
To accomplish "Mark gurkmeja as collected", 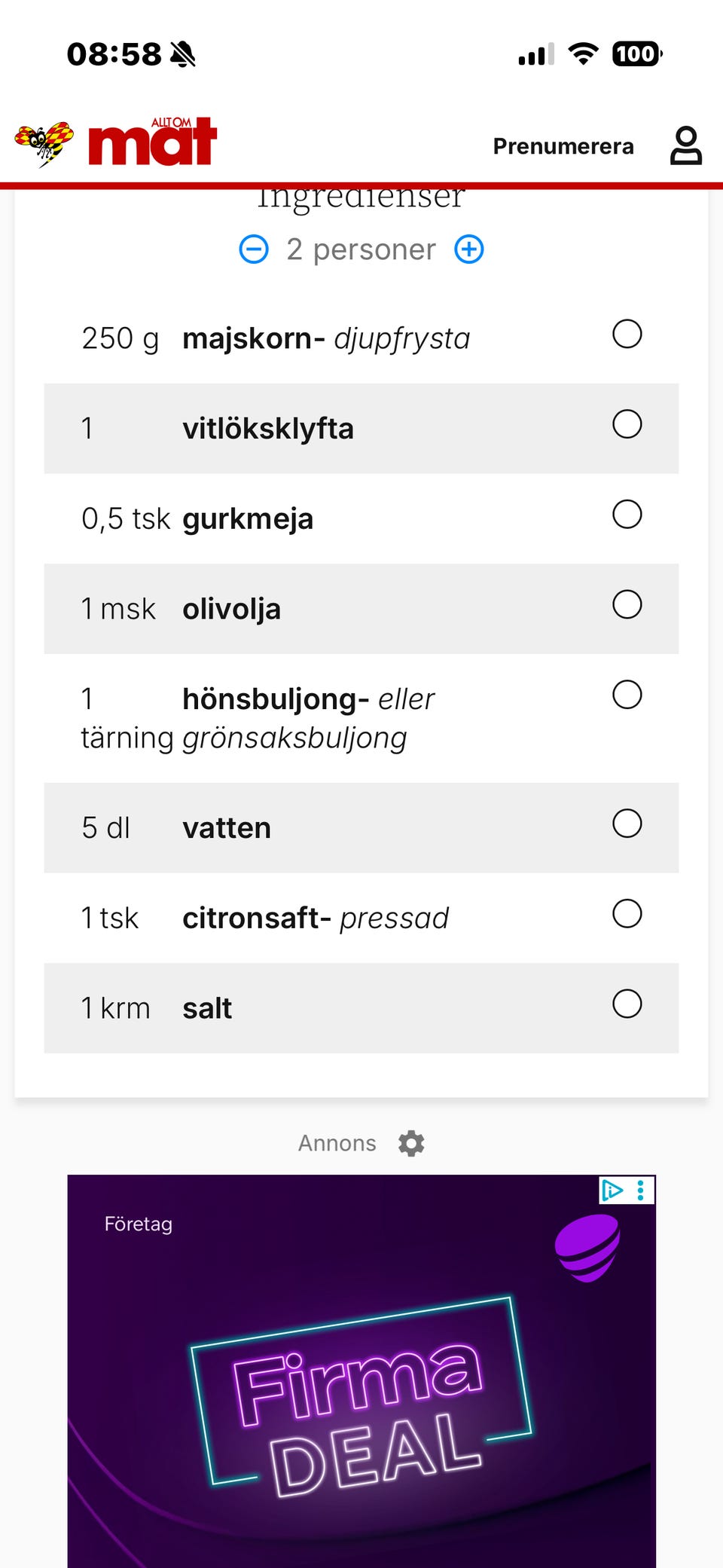I will tap(627, 515).
